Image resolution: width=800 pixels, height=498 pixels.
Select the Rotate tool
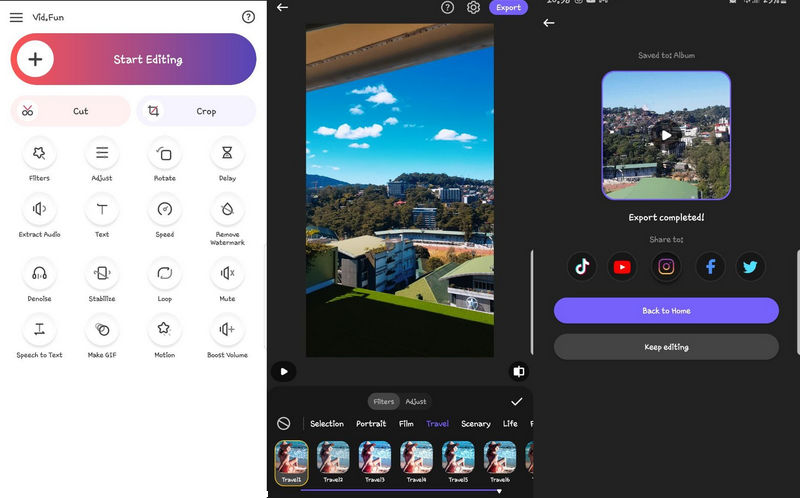[x=165, y=153]
